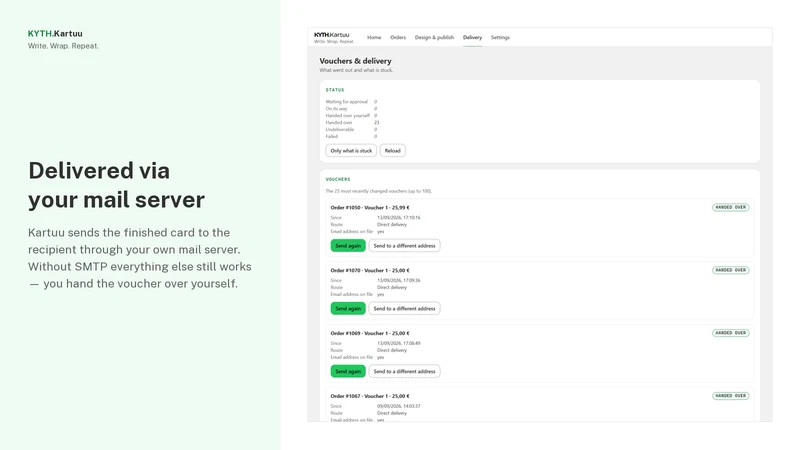Open the Orders tab

398,37
